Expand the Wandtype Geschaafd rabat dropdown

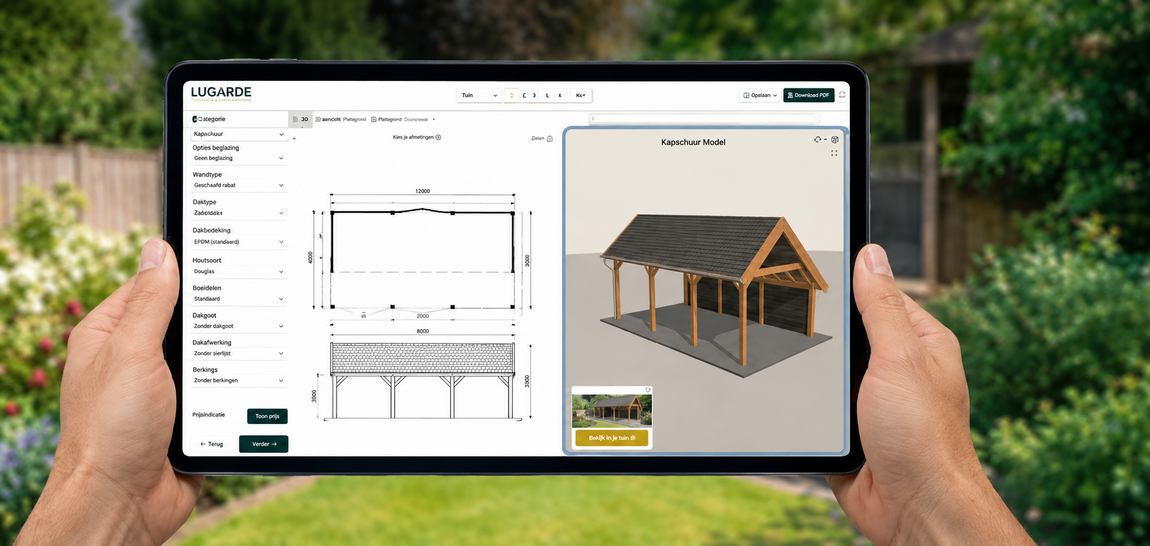coord(238,186)
